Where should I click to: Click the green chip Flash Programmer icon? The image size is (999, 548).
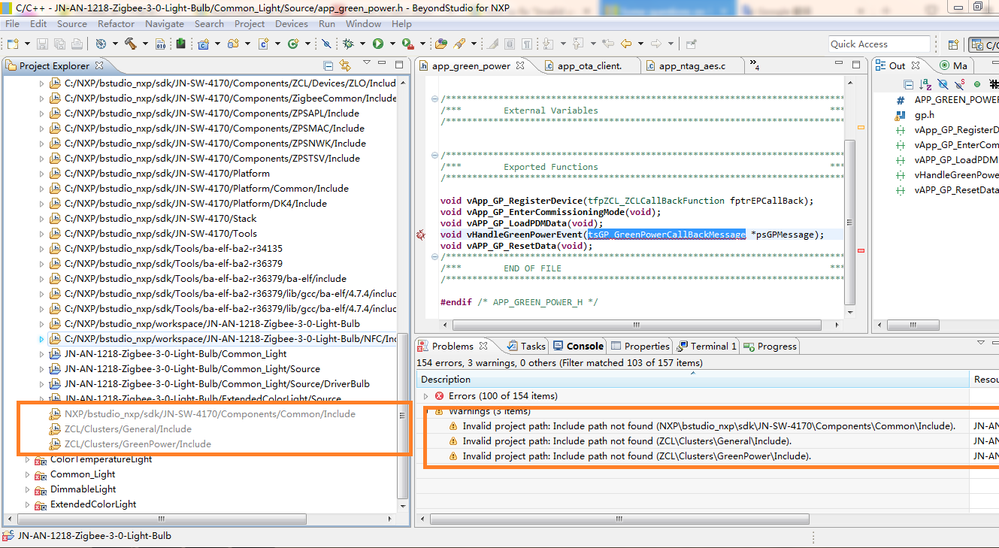181,43
